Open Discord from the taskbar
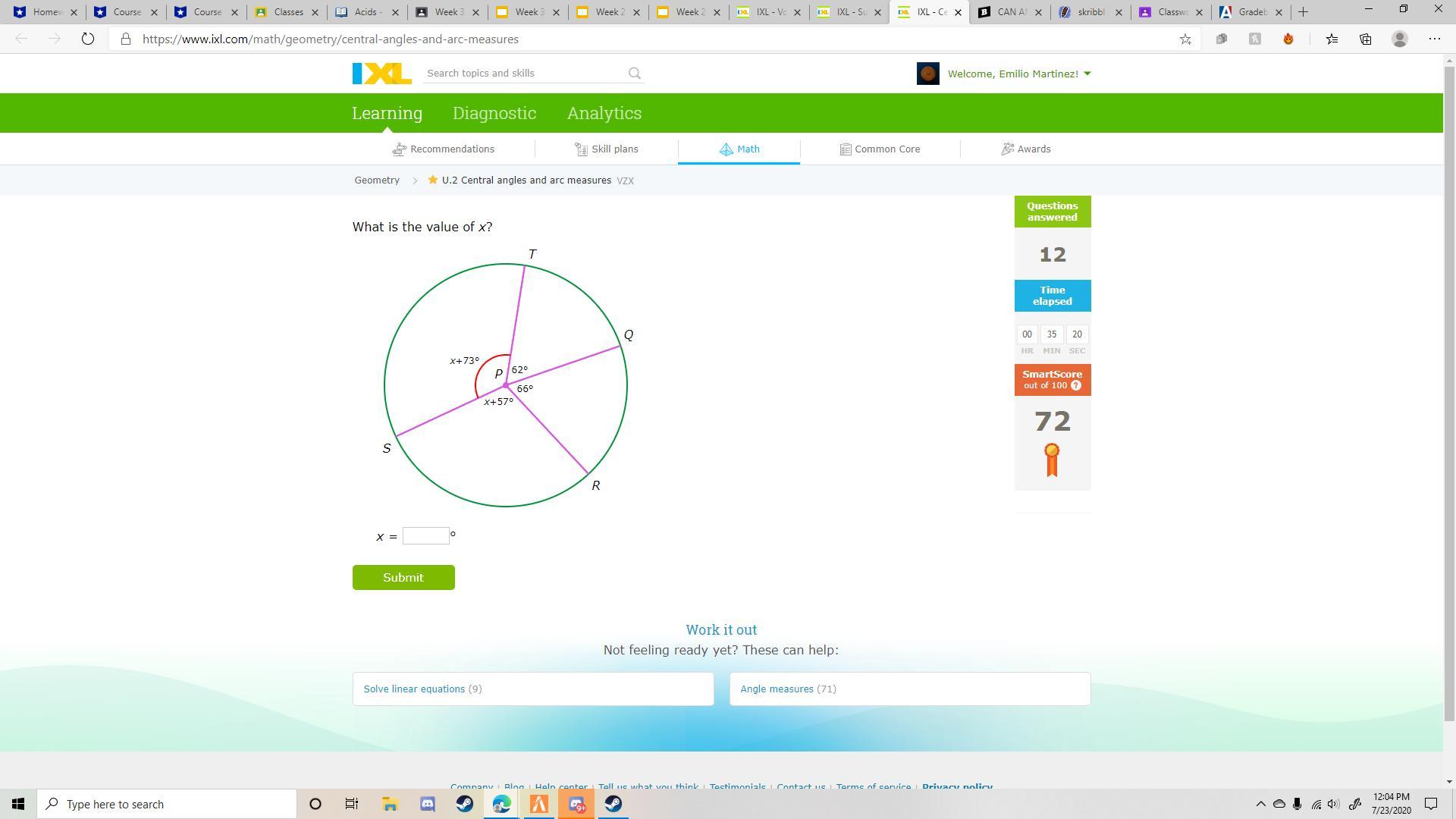 tap(428, 804)
